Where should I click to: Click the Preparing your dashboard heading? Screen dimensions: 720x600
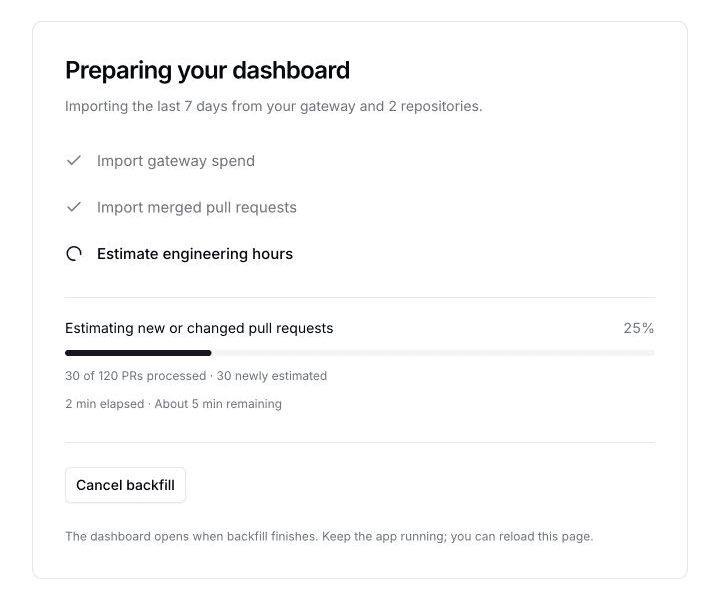[208, 70]
